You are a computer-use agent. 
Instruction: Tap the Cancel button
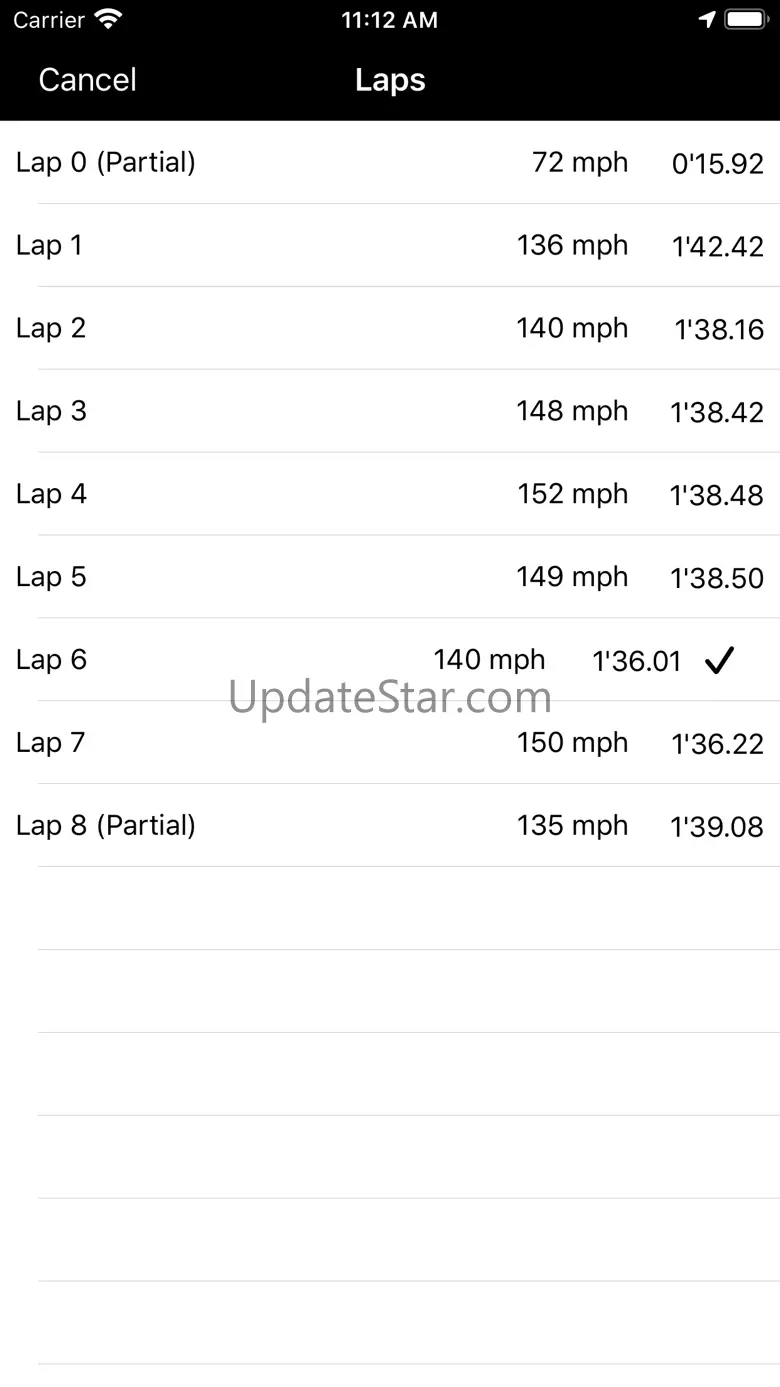pyautogui.click(x=87, y=80)
